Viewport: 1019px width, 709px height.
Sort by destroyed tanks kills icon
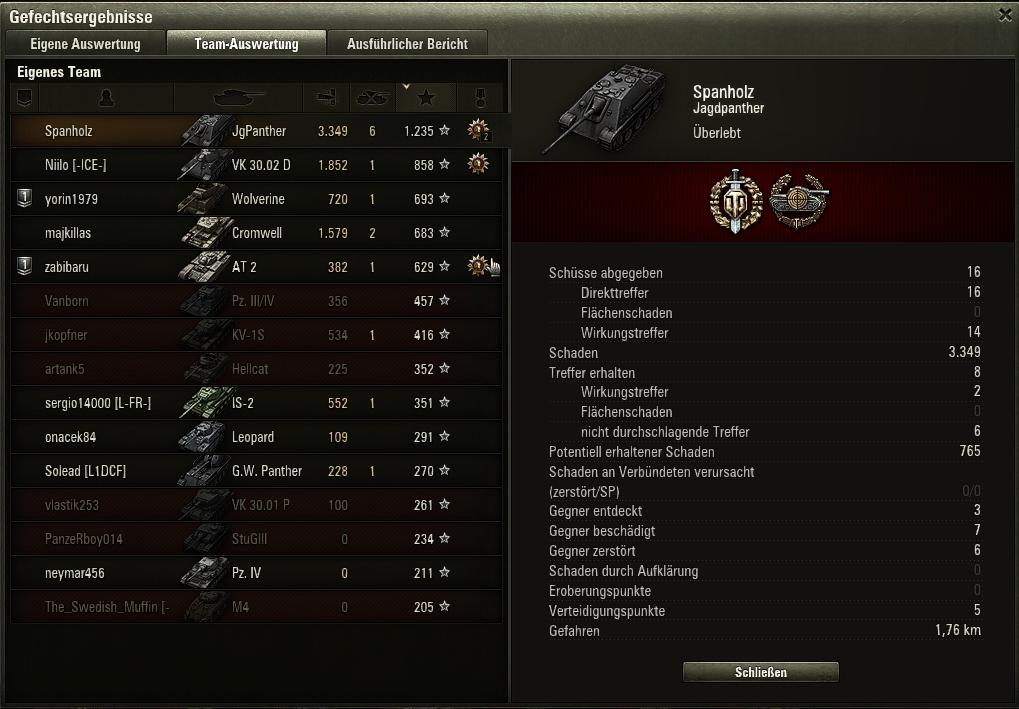point(372,98)
